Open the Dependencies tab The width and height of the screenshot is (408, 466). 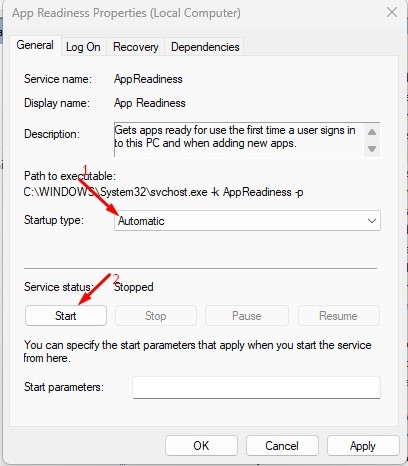[205, 47]
